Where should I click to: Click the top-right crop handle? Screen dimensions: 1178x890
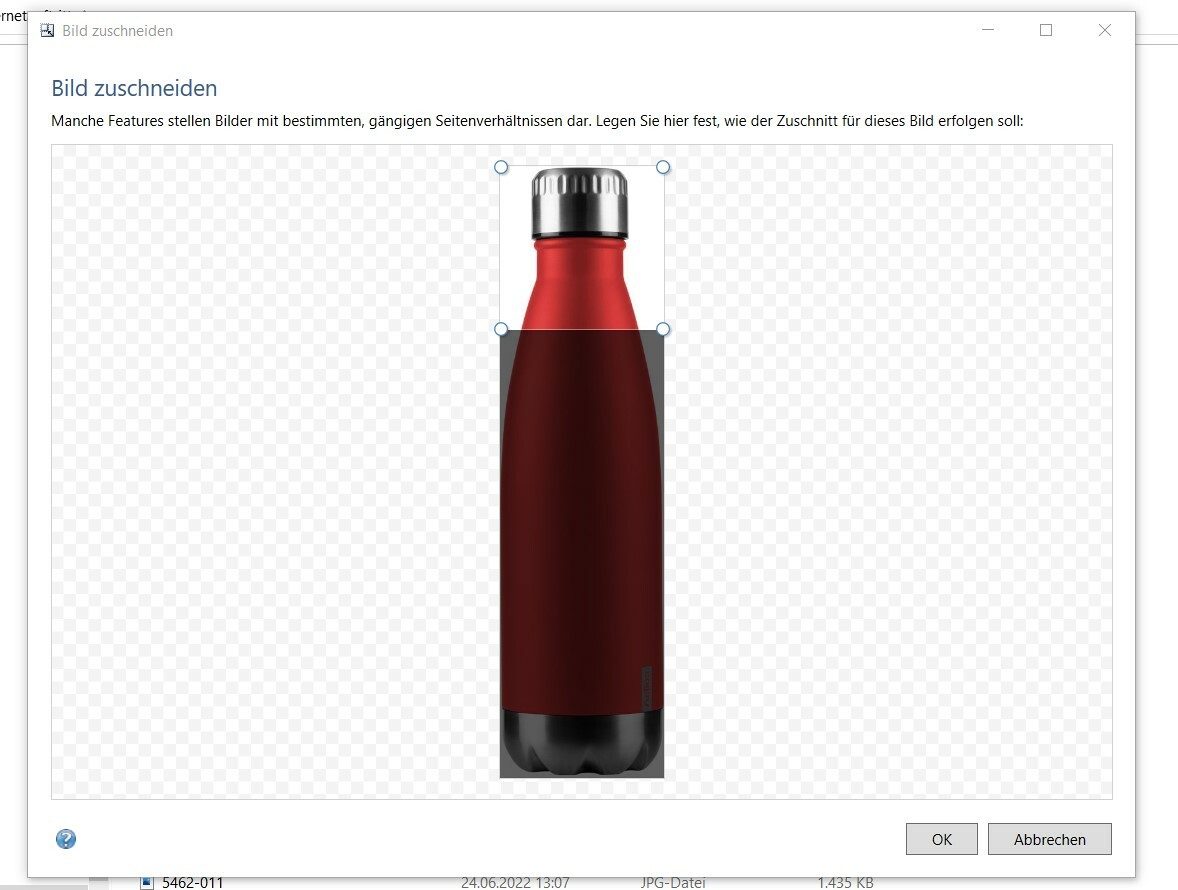tap(663, 167)
